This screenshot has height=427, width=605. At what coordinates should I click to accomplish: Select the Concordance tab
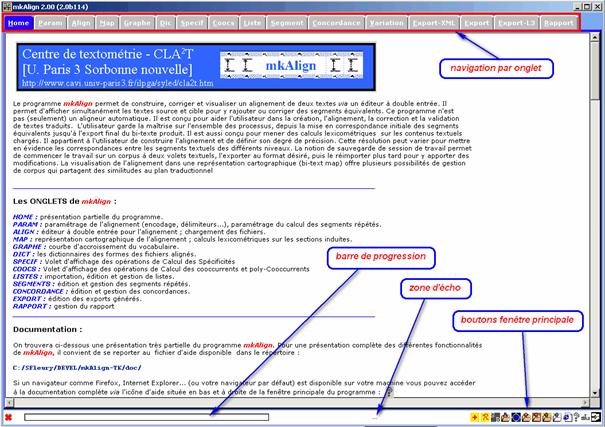tap(336, 23)
